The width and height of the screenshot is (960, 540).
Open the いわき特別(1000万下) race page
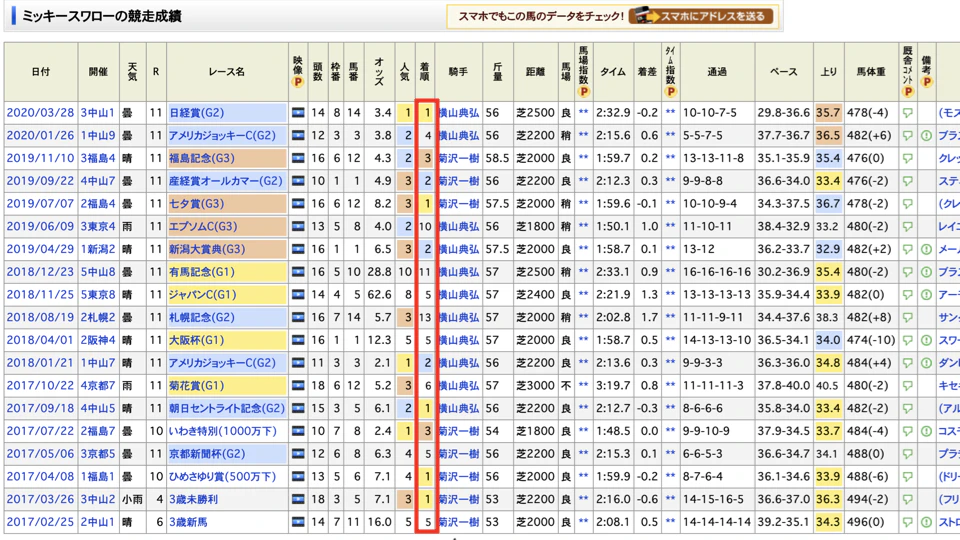pyautogui.click(x=223, y=431)
